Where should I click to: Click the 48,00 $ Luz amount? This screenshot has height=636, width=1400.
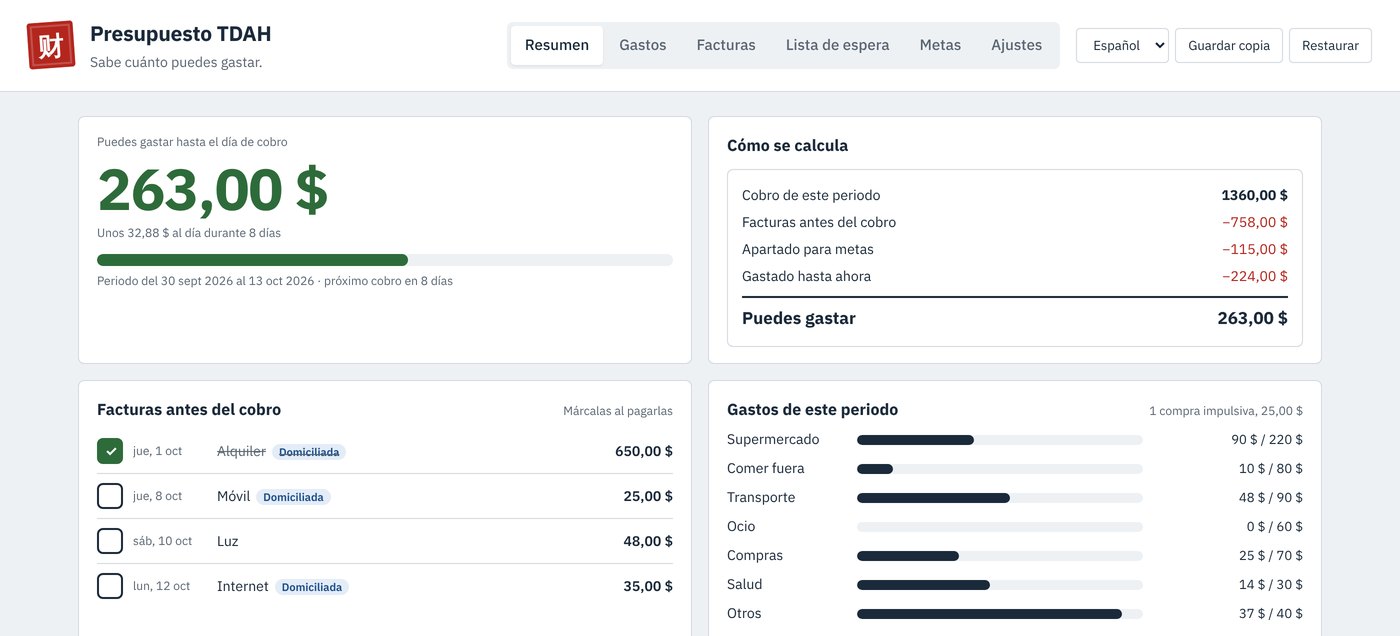648,541
